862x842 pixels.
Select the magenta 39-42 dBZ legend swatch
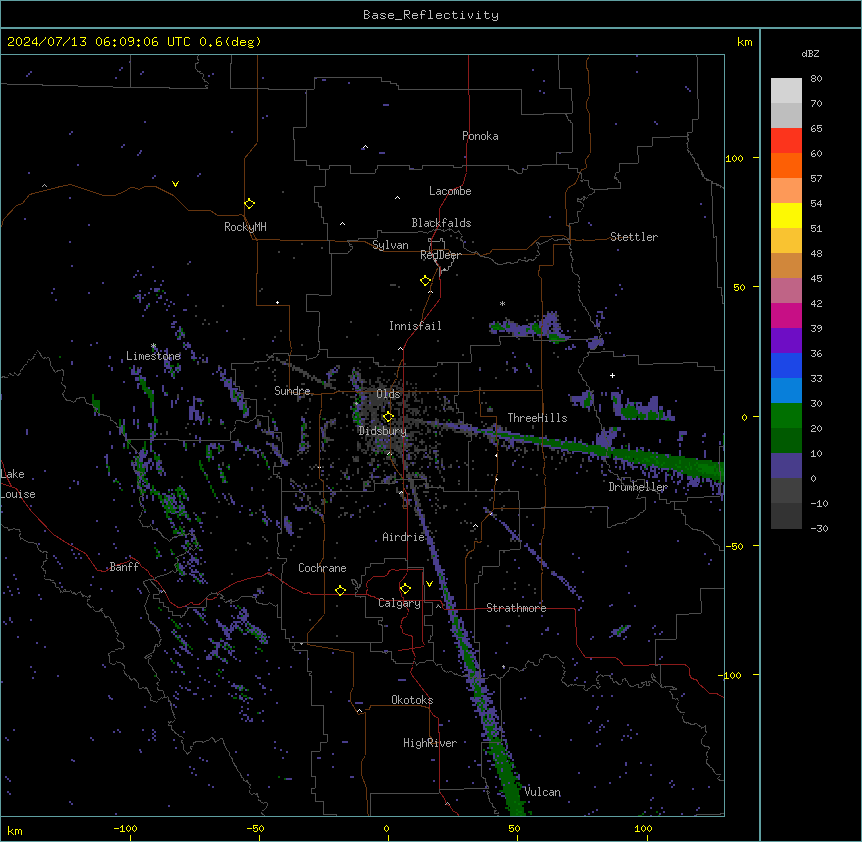click(786, 315)
